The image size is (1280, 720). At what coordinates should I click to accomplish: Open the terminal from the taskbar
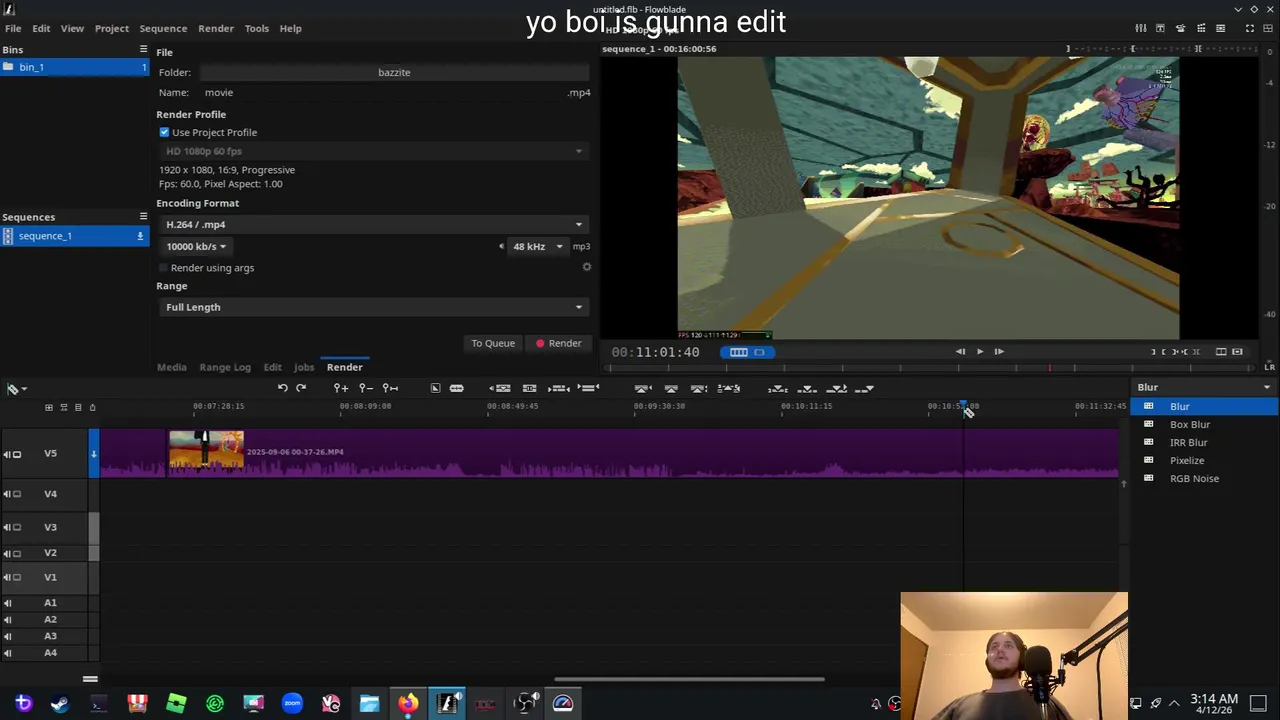click(x=98, y=704)
